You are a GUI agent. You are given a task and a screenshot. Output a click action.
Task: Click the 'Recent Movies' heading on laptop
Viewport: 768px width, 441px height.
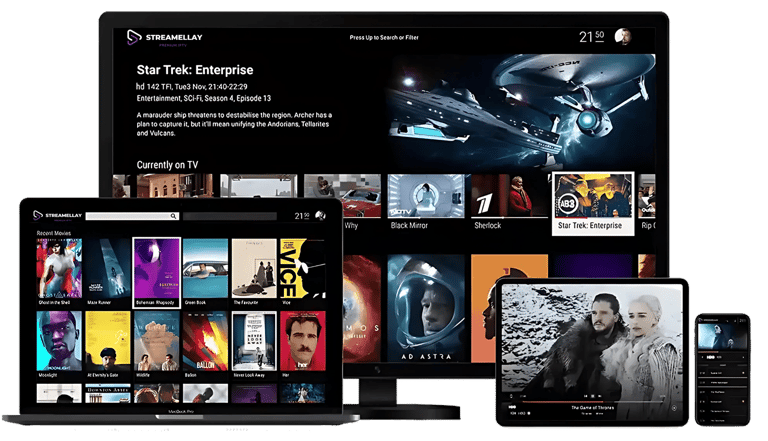pos(54,233)
